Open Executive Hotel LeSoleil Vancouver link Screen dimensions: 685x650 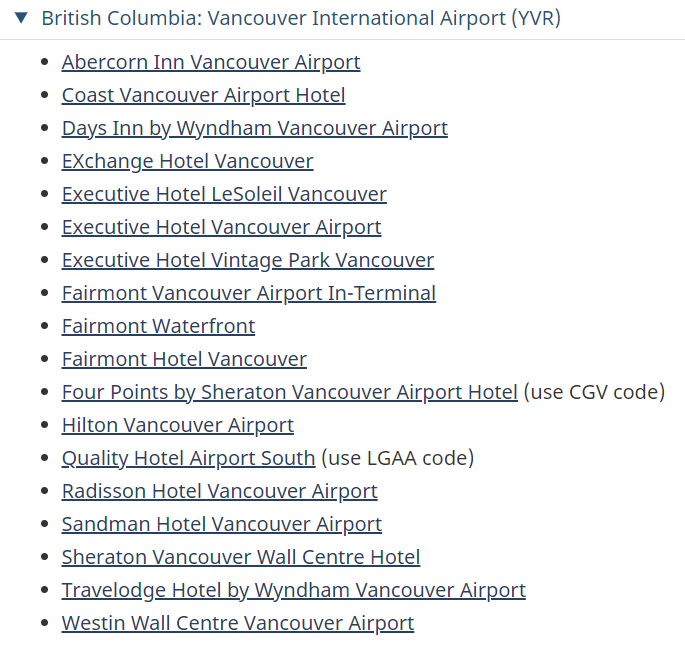click(x=224, y=194)
